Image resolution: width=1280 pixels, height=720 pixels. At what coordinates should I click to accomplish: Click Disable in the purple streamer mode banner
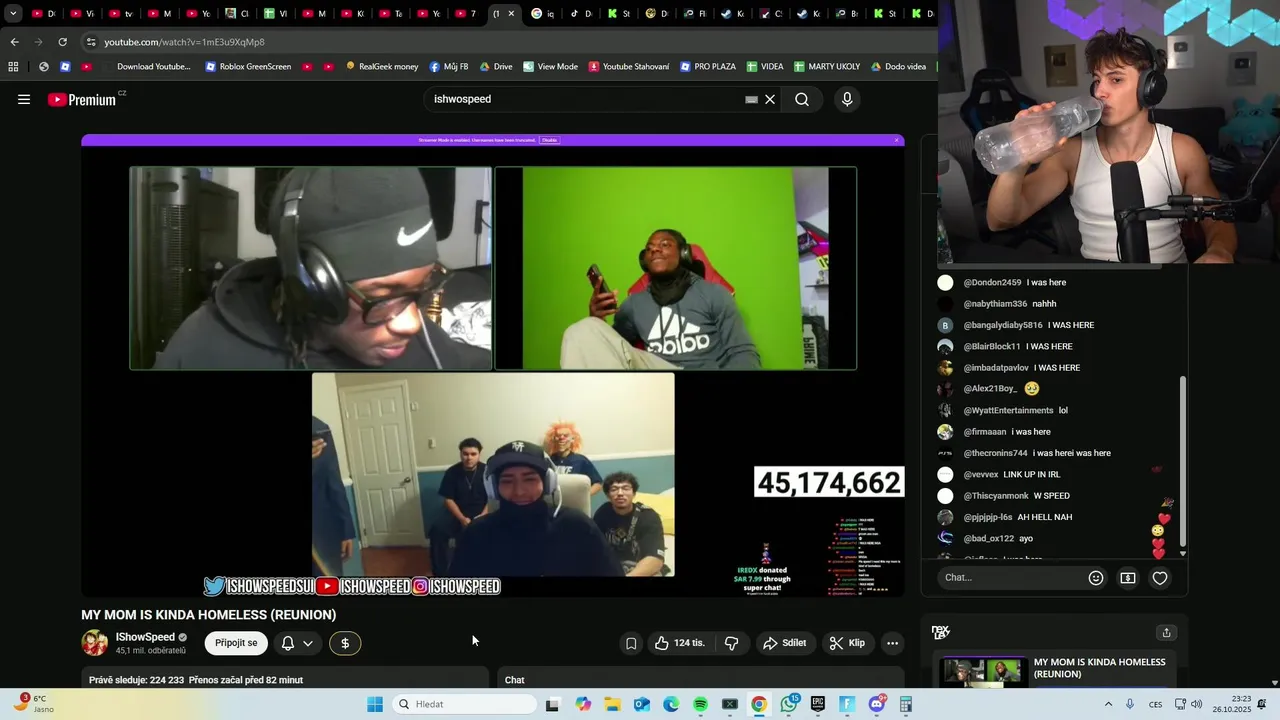coord(549,140)
